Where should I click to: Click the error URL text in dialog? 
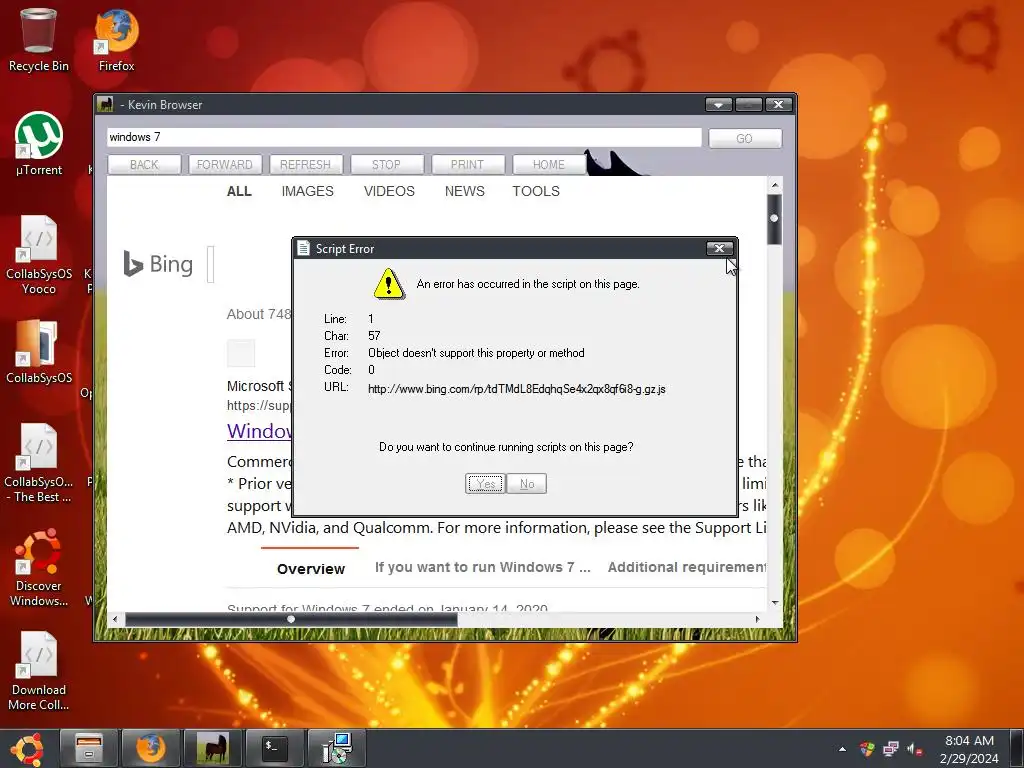pos(517,389)
